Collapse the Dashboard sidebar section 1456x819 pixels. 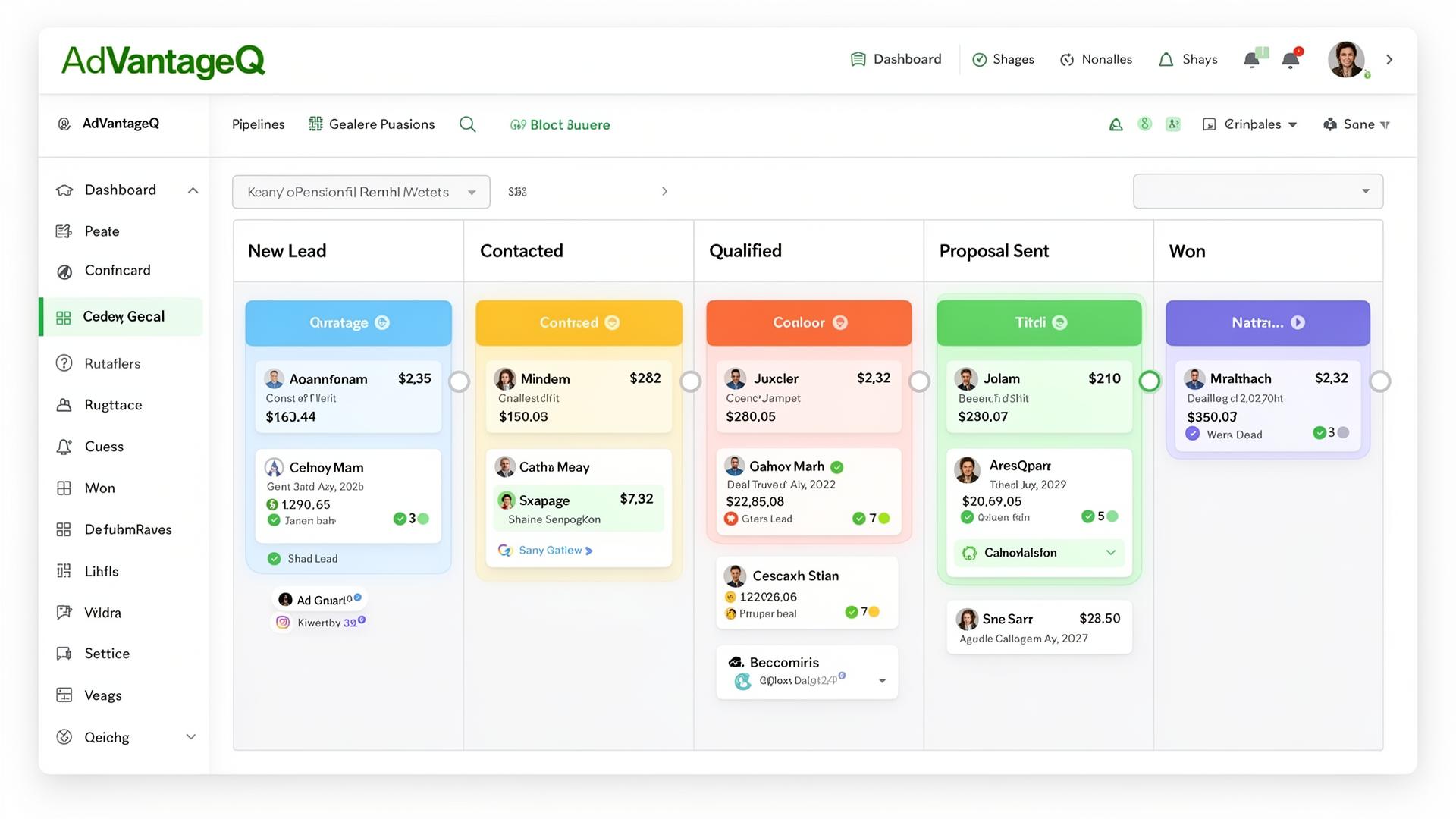pos(193,190)
